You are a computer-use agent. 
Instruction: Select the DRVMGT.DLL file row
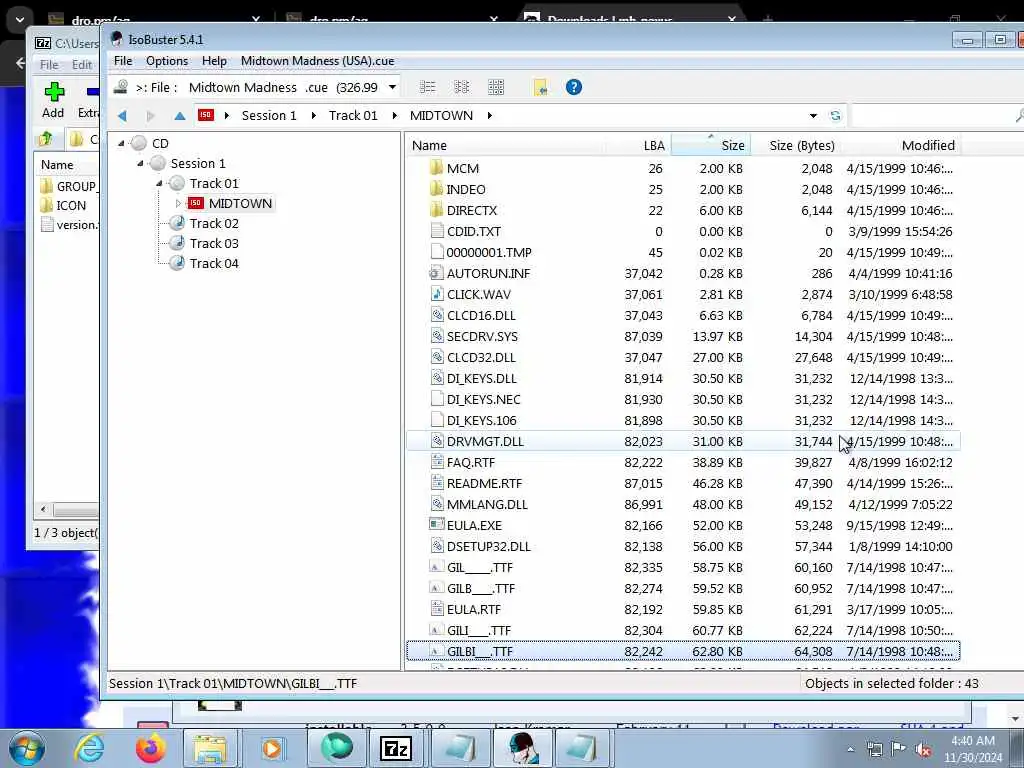click(x=683, y=441)
